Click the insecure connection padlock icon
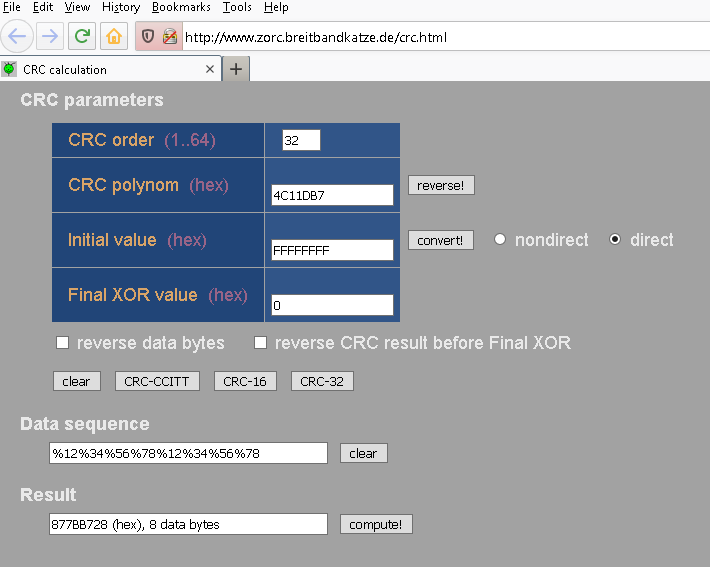Image resolution: width=710 pixels, height=567 pixels. pos(170,36)
